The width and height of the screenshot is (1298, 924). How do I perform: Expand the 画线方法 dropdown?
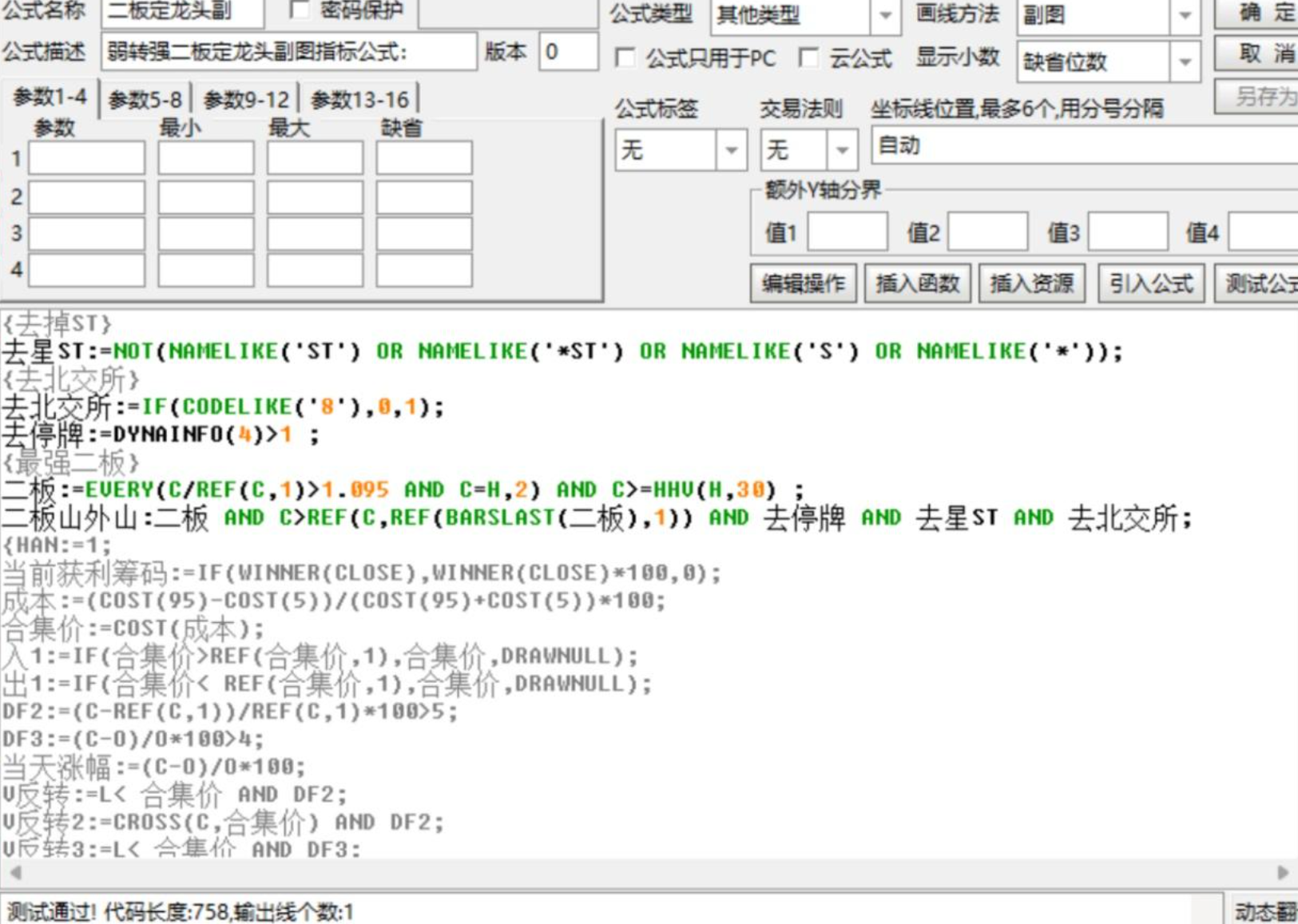1185,15
